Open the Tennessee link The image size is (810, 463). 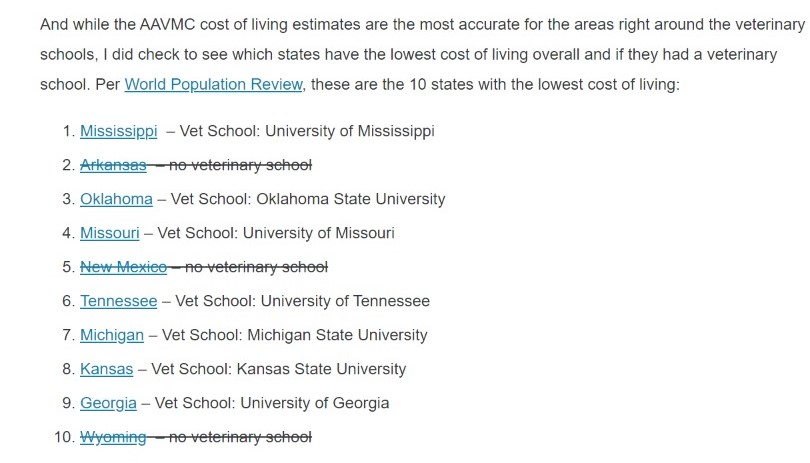(118, 301)
